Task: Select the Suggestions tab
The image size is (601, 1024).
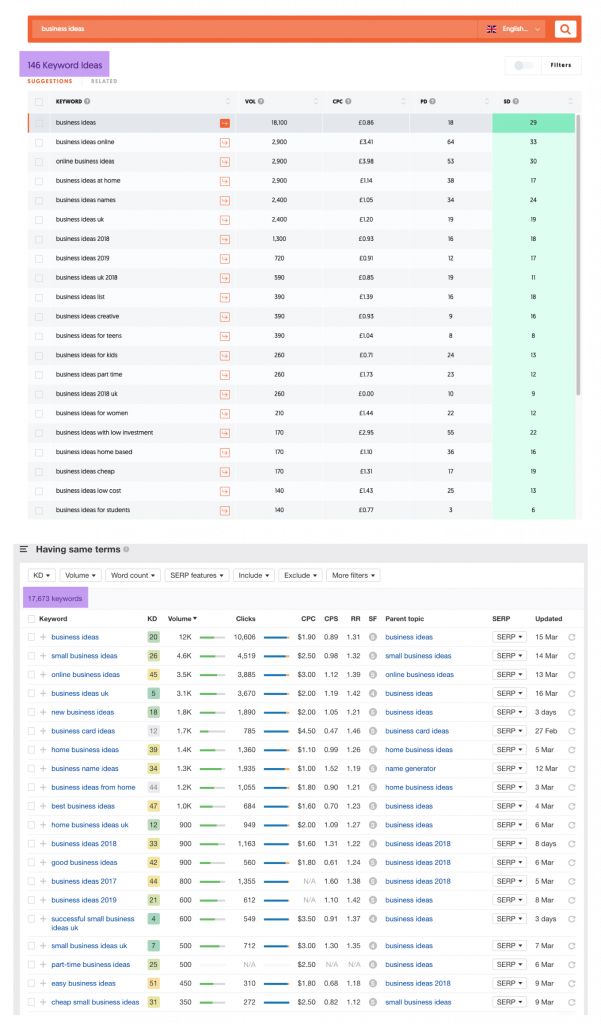Action: [49, 81]
